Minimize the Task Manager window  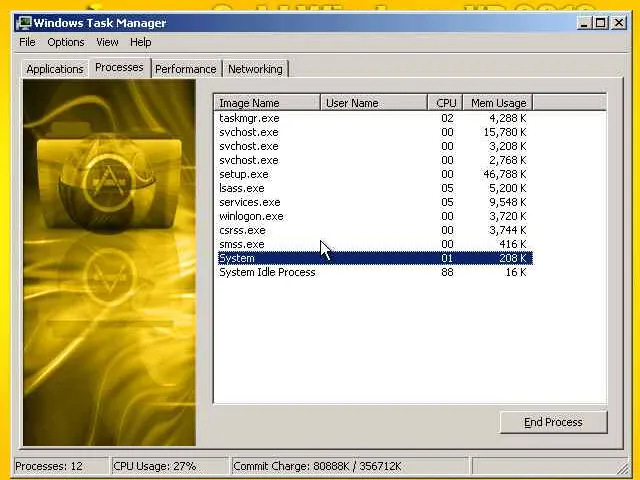pos(584,23)
